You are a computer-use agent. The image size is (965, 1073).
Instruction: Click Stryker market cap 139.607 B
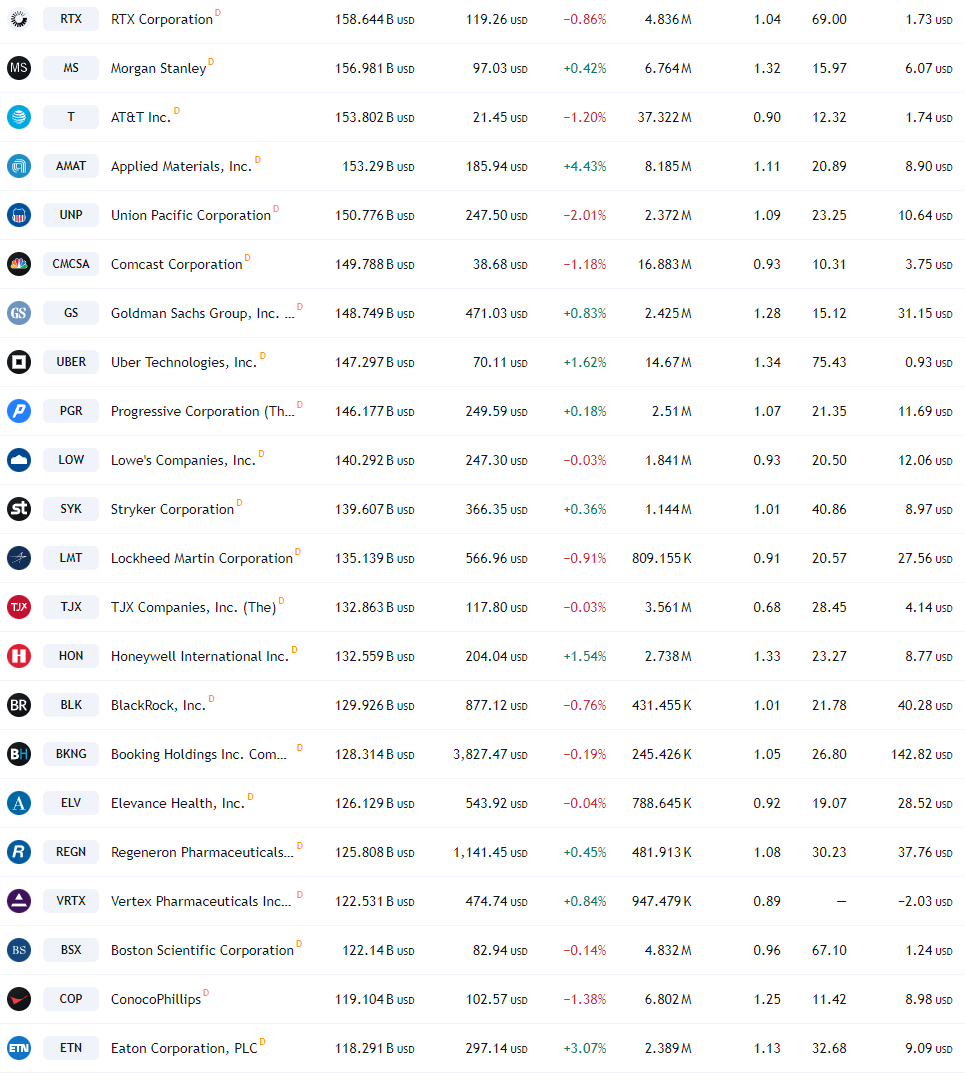point(374,510)
